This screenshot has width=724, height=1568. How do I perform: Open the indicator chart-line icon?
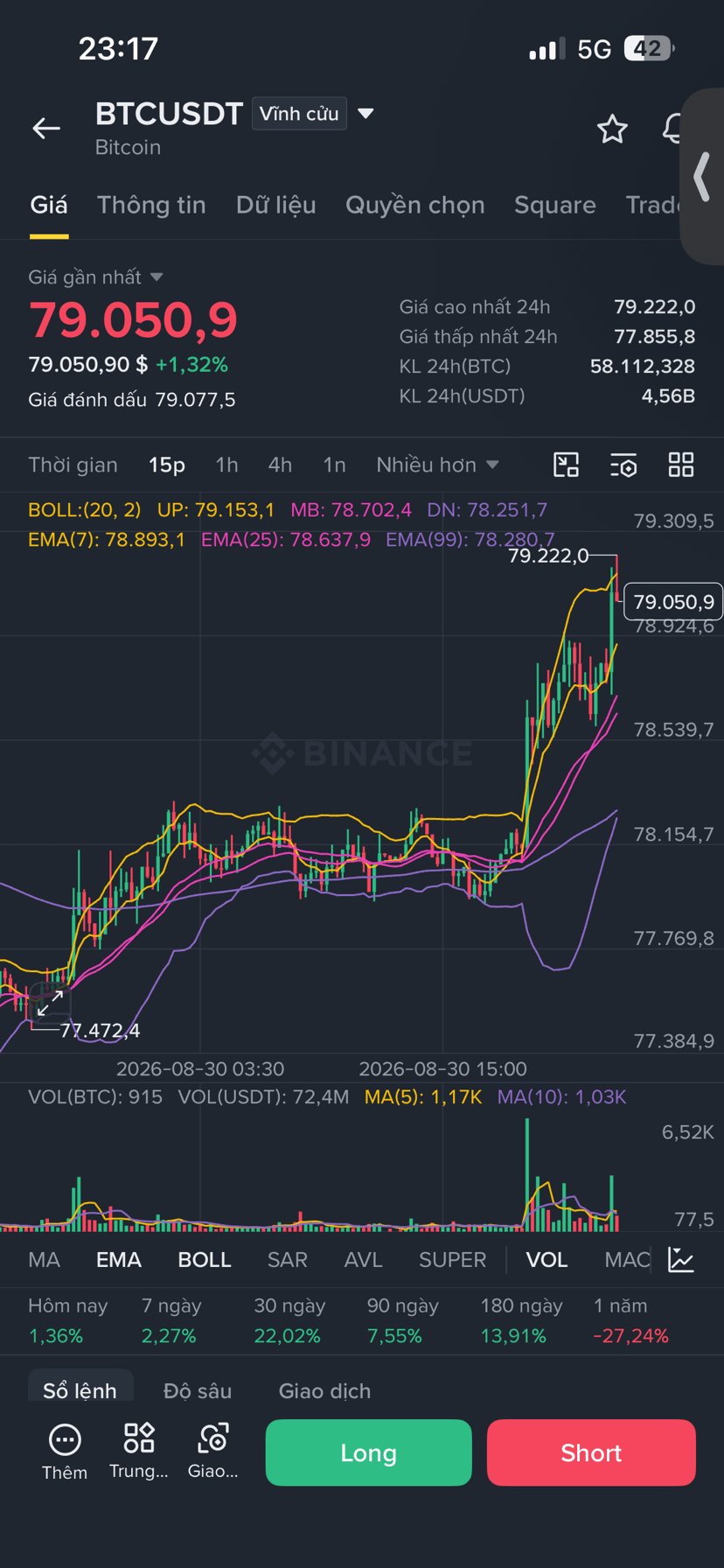[x=681, y=1259]
